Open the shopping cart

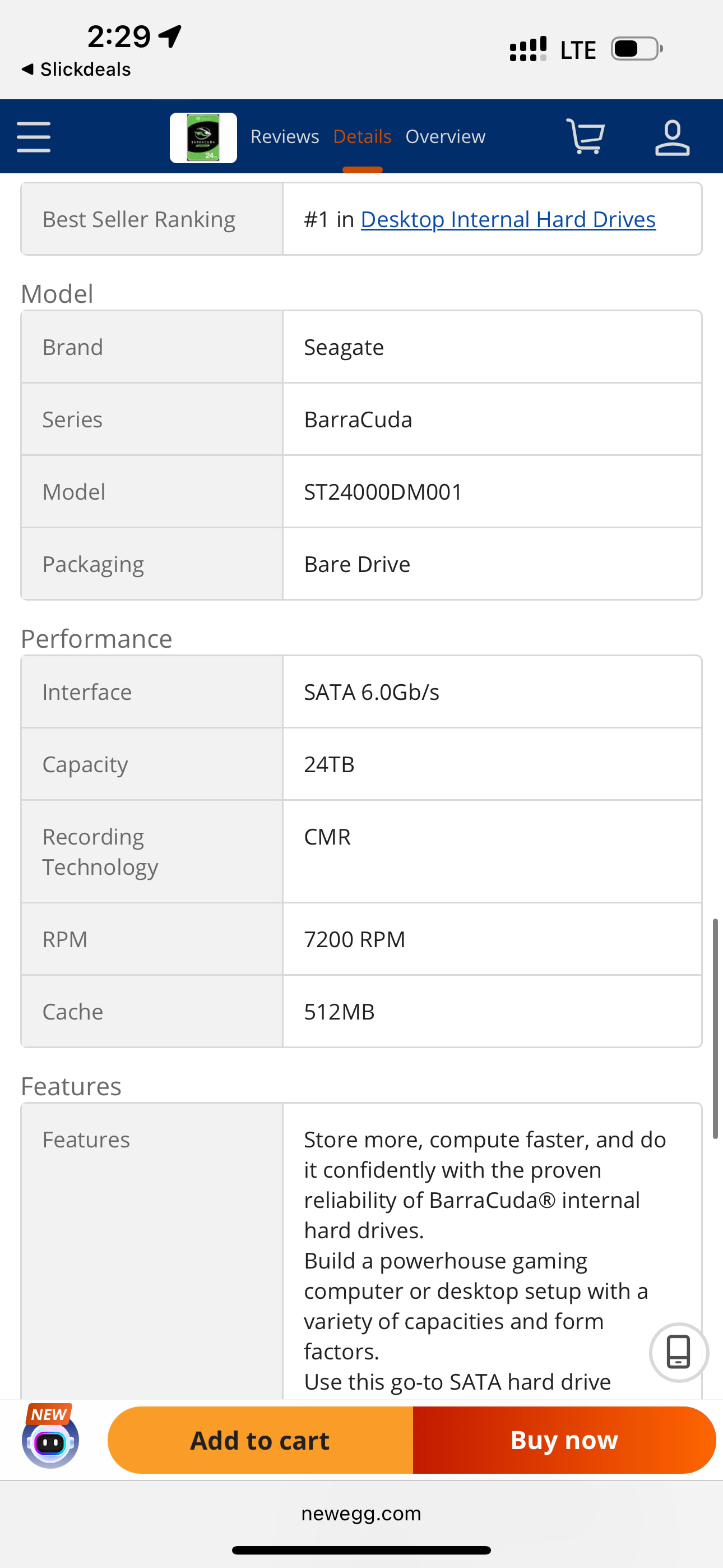pyautogui.click(x=585, y=136)
